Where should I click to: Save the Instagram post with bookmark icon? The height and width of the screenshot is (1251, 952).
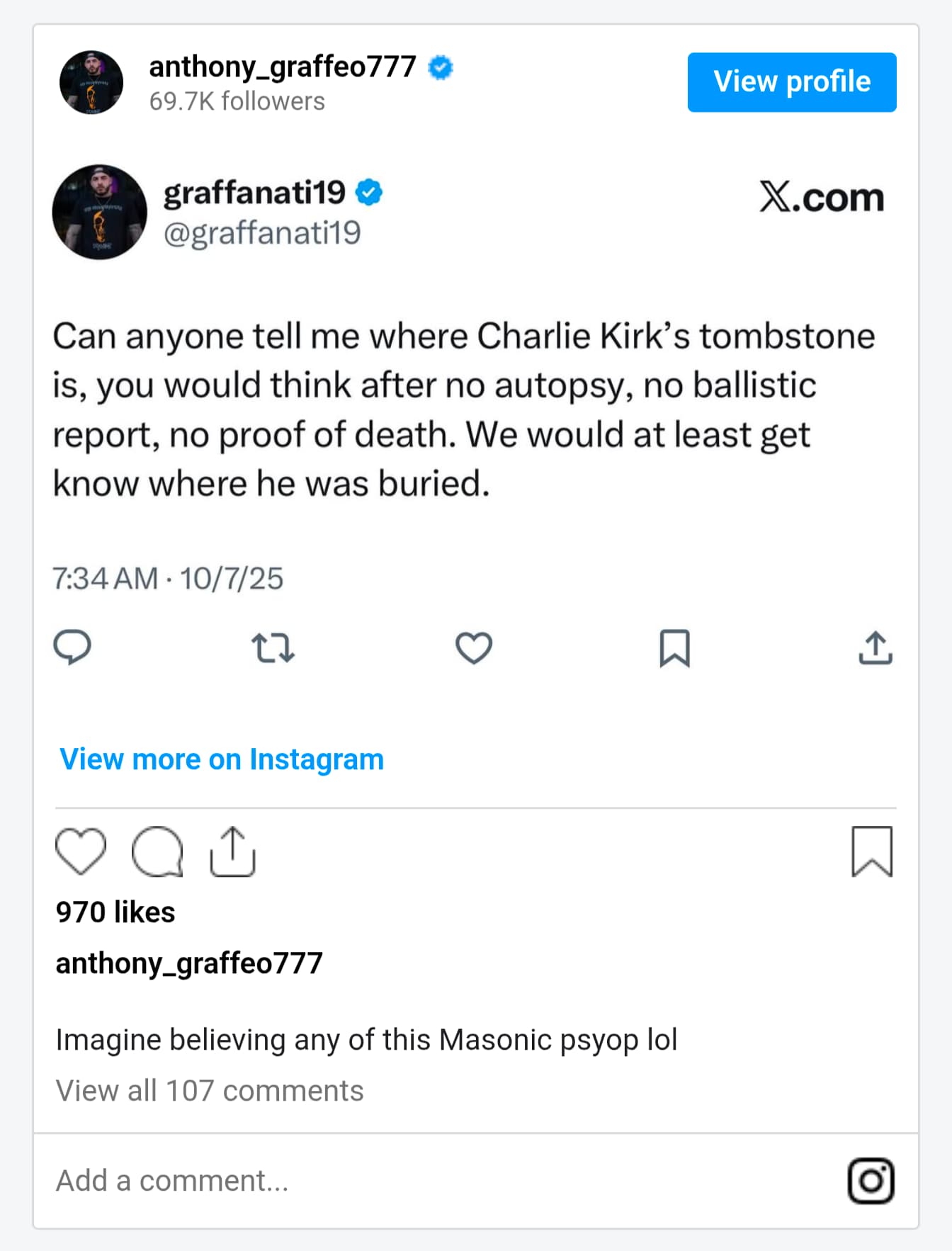click(871, 851)
